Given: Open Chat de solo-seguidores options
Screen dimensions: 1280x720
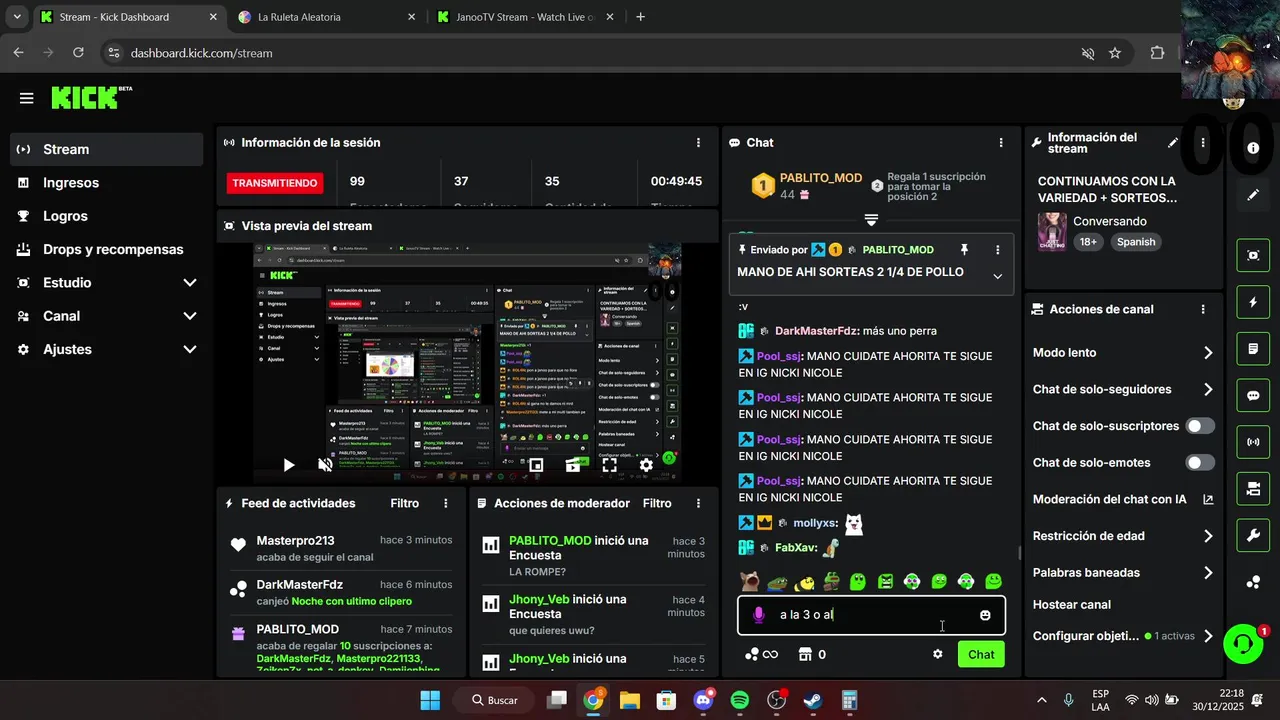Looking at the screenshot, I should coord(1123,389).
